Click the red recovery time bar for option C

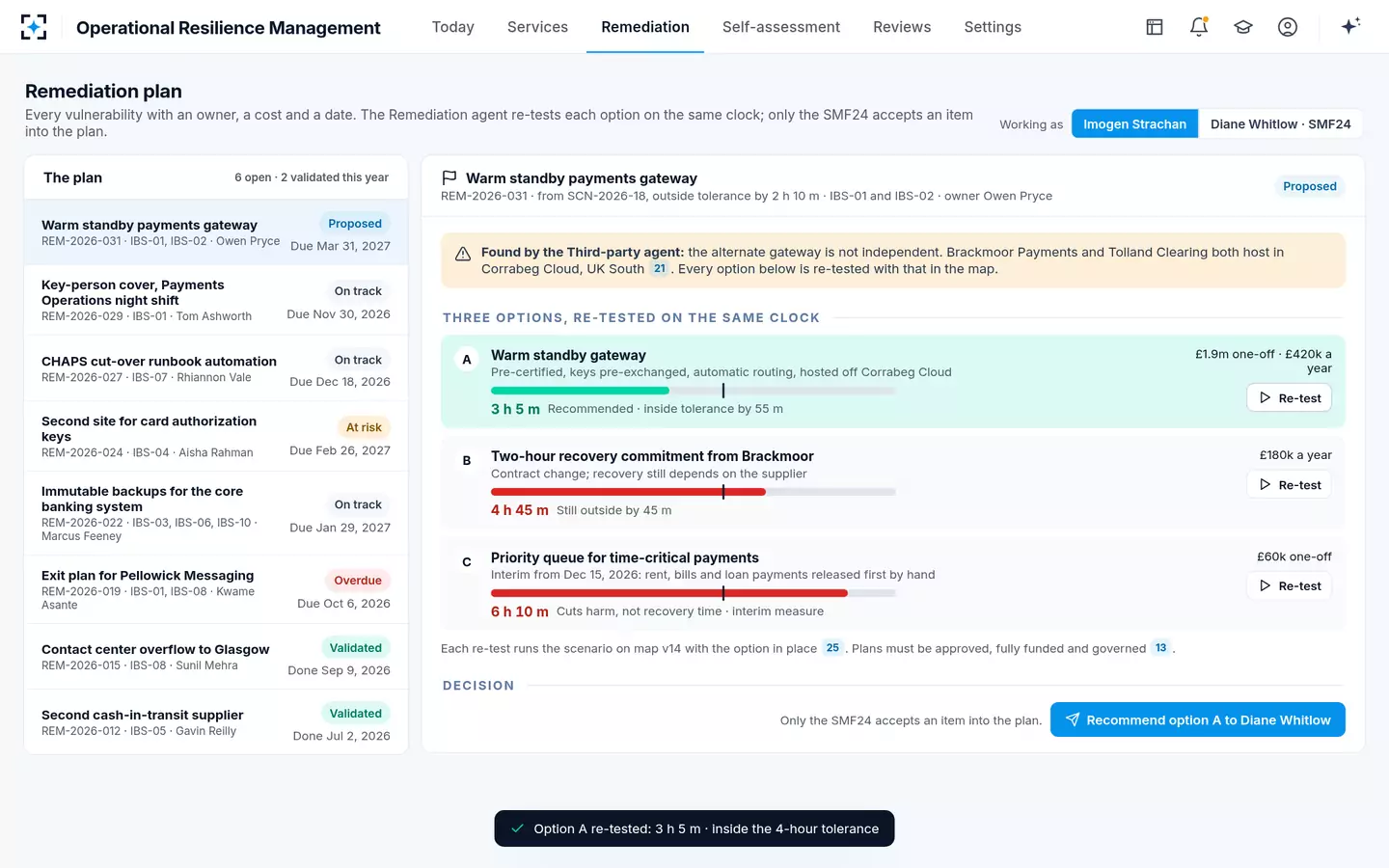tap(669, 593)
